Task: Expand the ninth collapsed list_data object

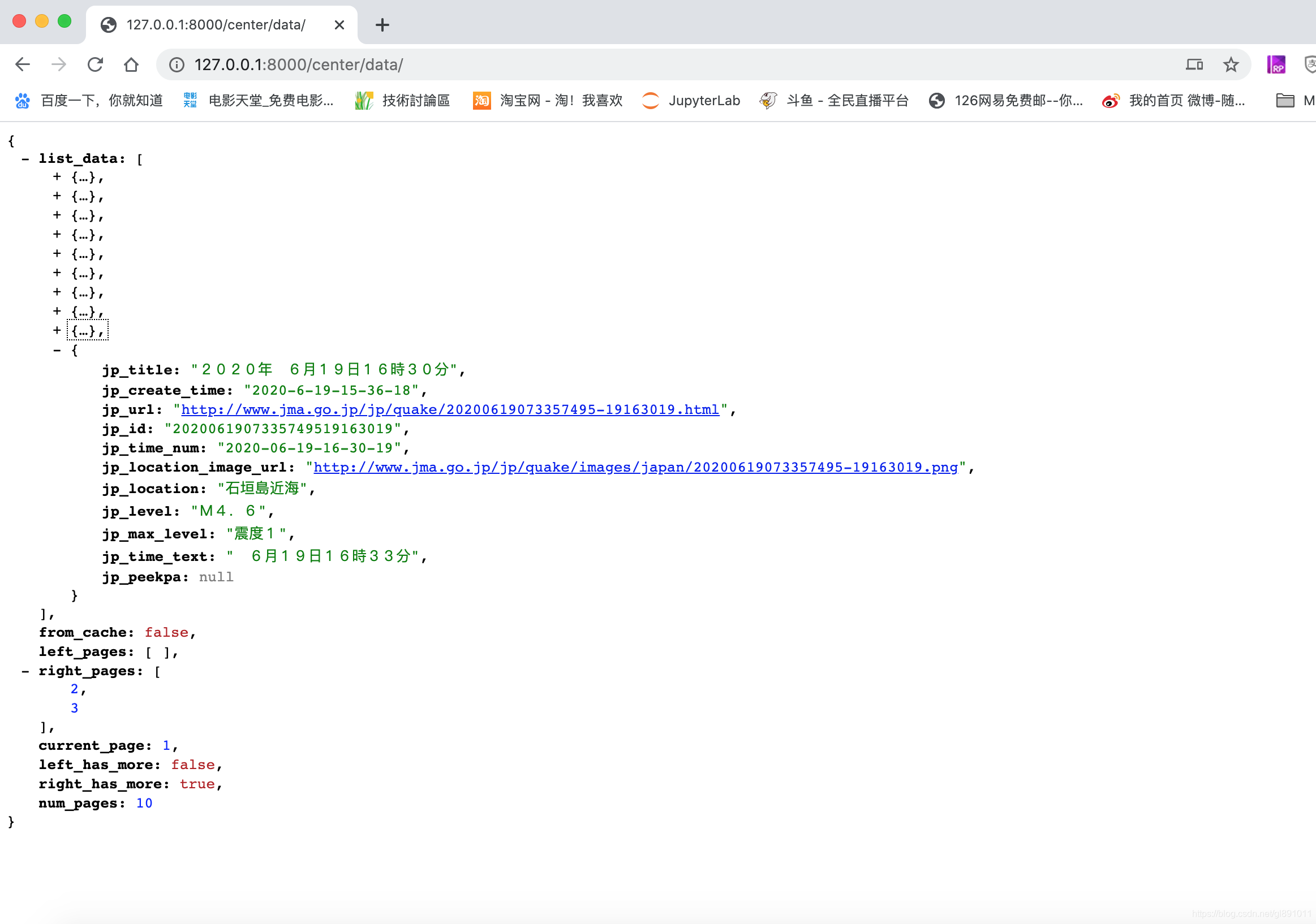Action: click(x=57, y=331)
